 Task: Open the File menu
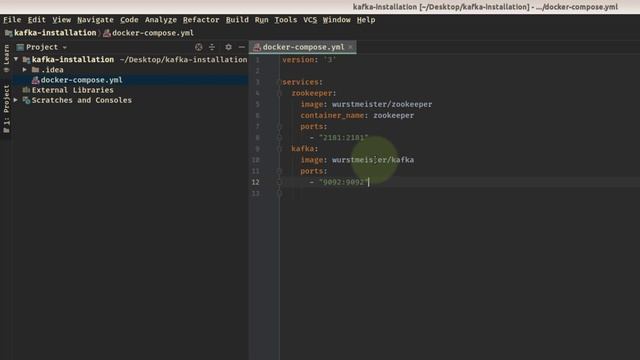tap(12, 20)
